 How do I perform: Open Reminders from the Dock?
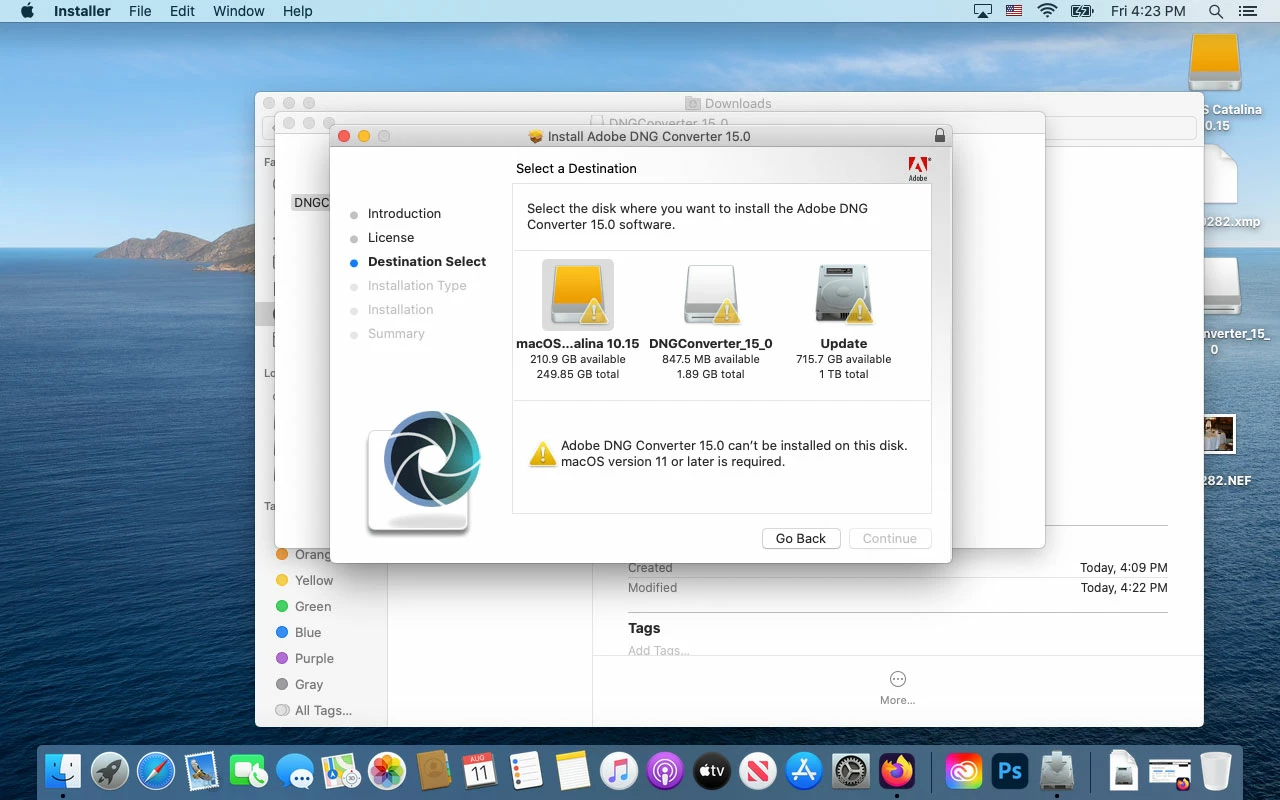pos(526,771)
